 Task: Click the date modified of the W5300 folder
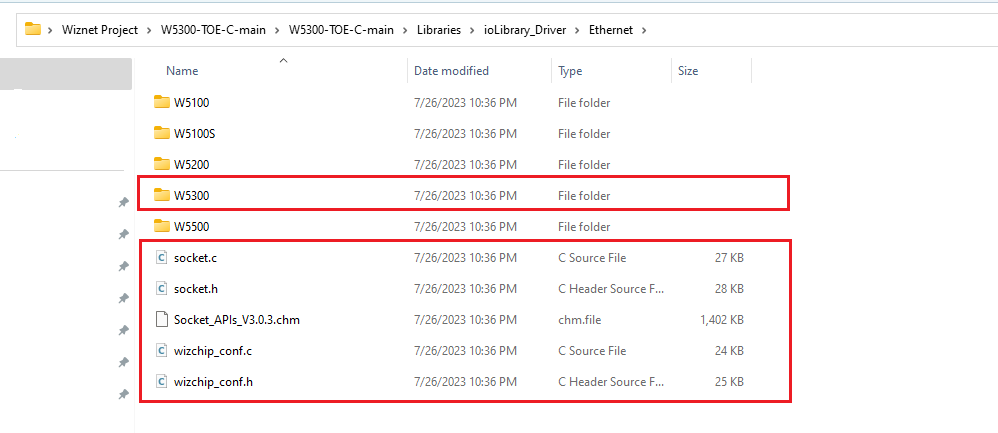465,195
